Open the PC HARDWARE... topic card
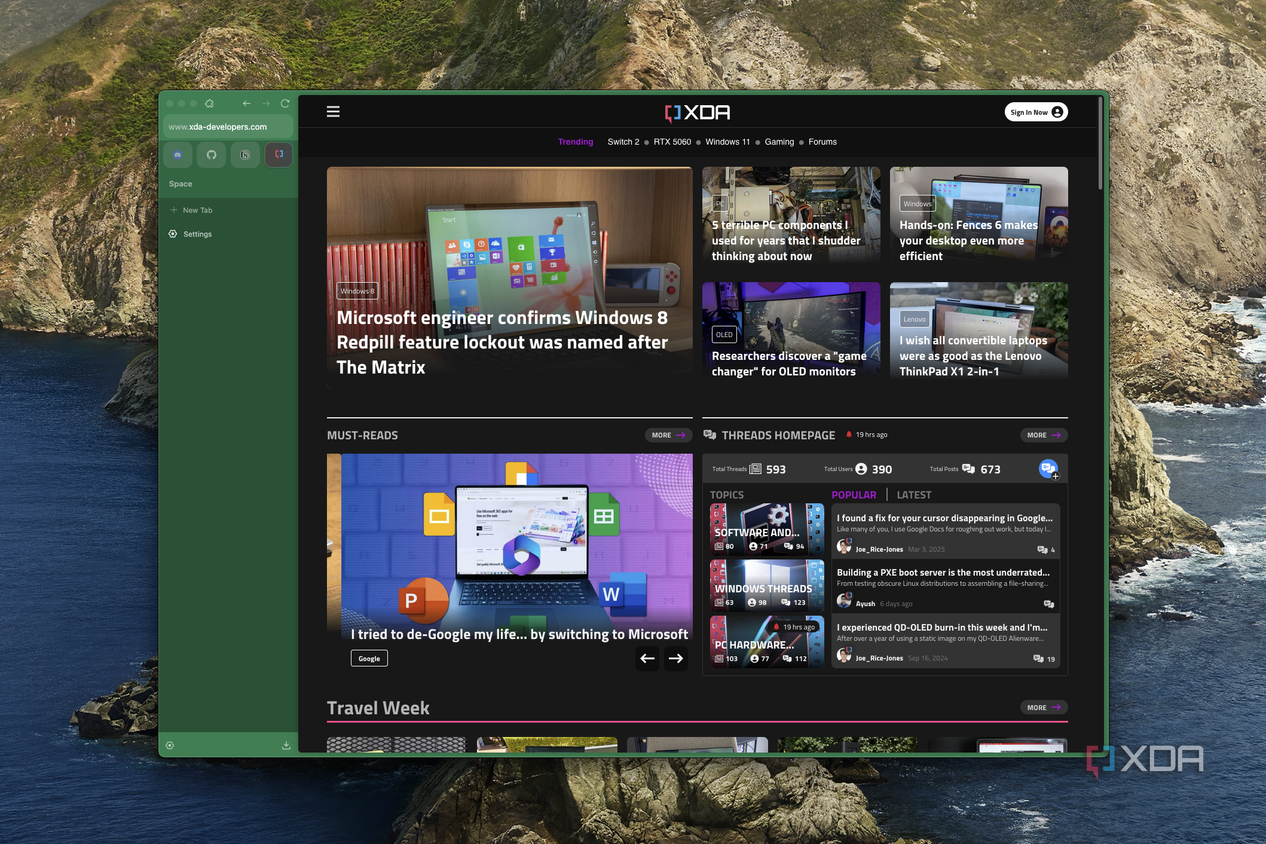The width and height of the screenshot is (1266, 844). [x=767, y=641]
